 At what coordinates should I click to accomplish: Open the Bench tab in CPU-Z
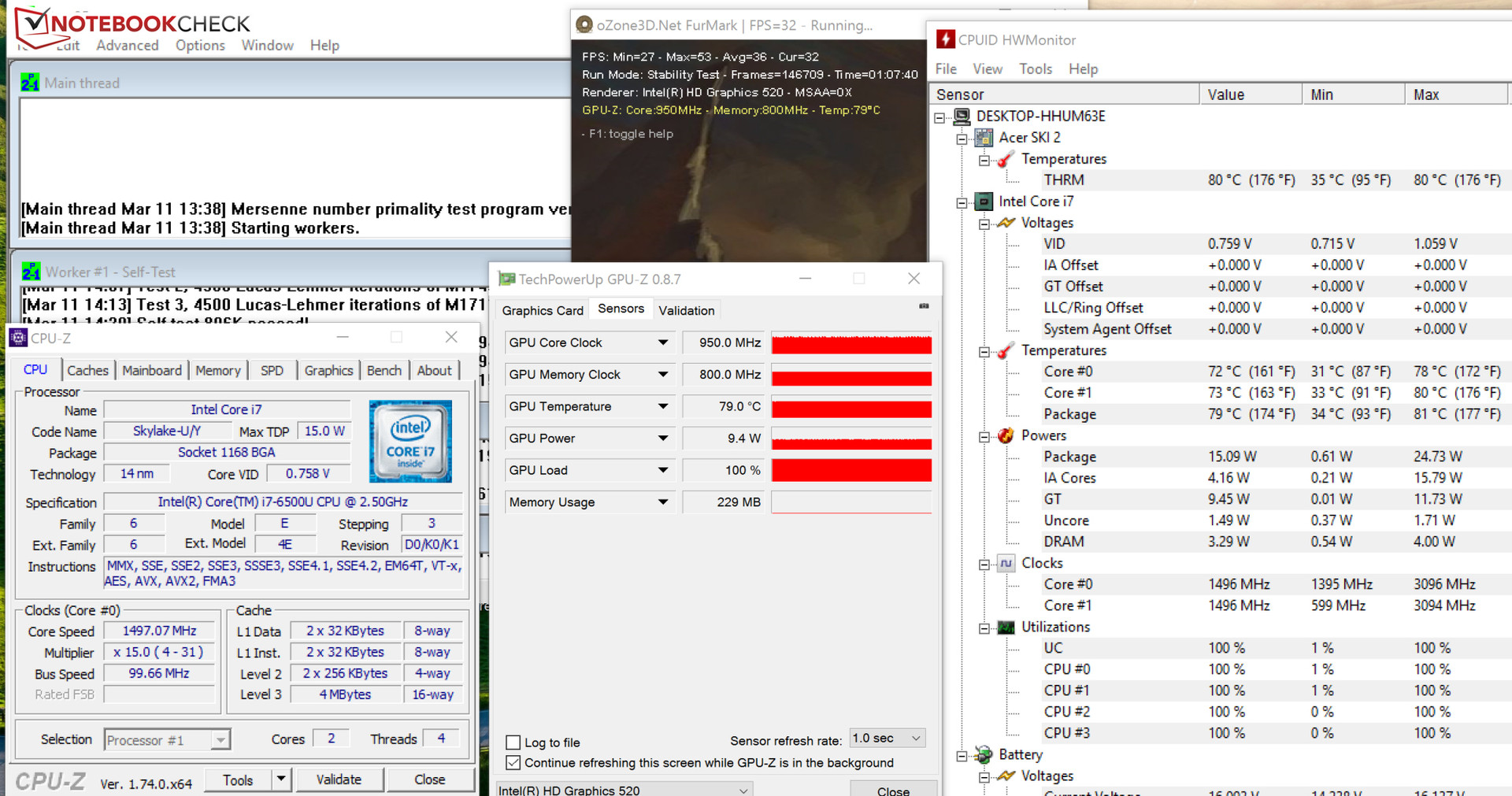point(384,371)
